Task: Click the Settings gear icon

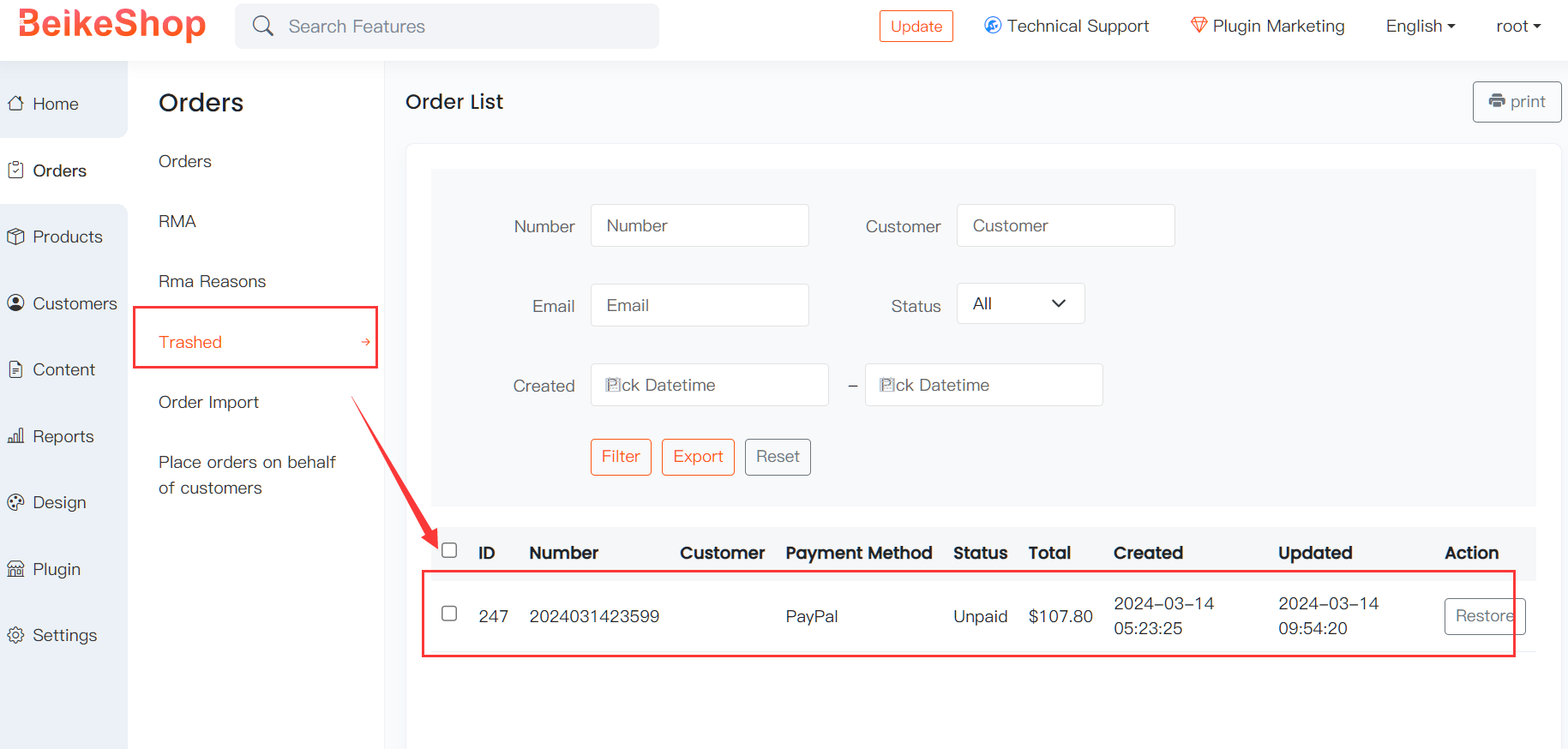Action: [15, 635]
